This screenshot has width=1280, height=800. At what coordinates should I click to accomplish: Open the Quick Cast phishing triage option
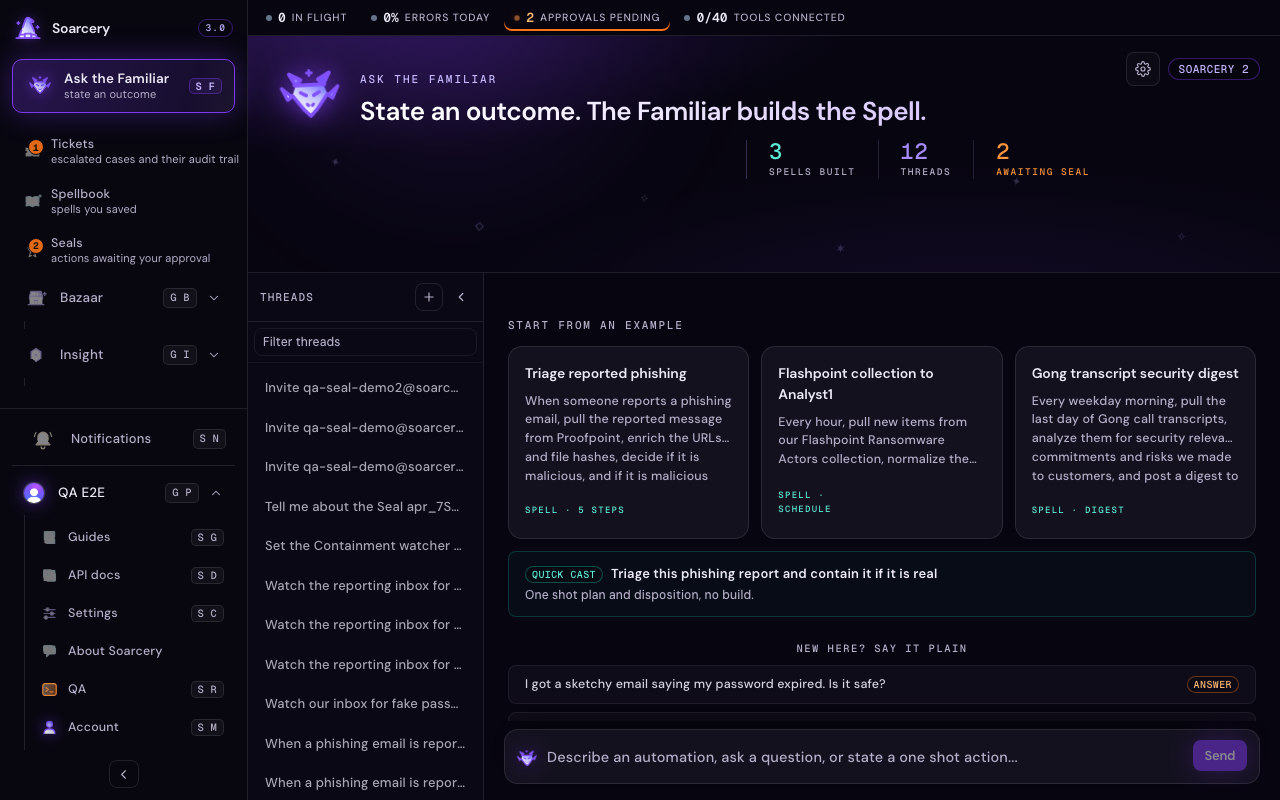[881, 584]
